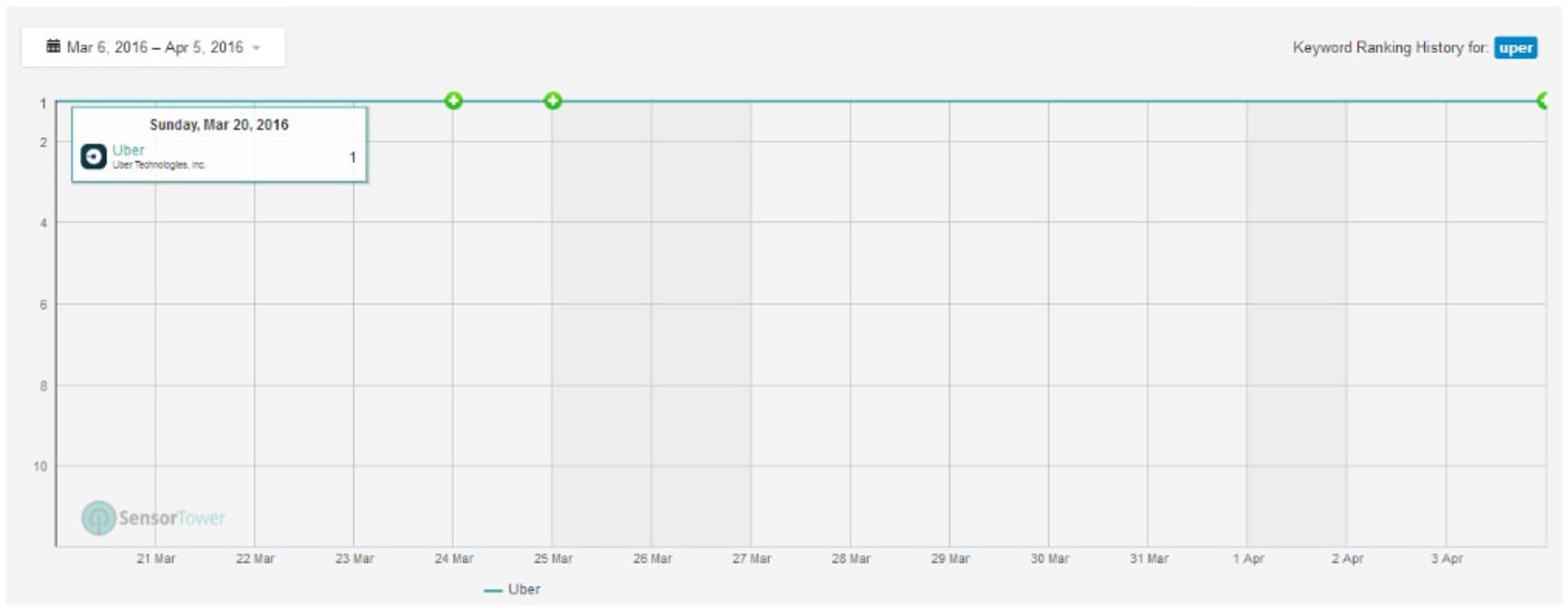Screen dimensions: 1568x608
Task: Click the calendar icon in date selector
Action: pos(53,47)
